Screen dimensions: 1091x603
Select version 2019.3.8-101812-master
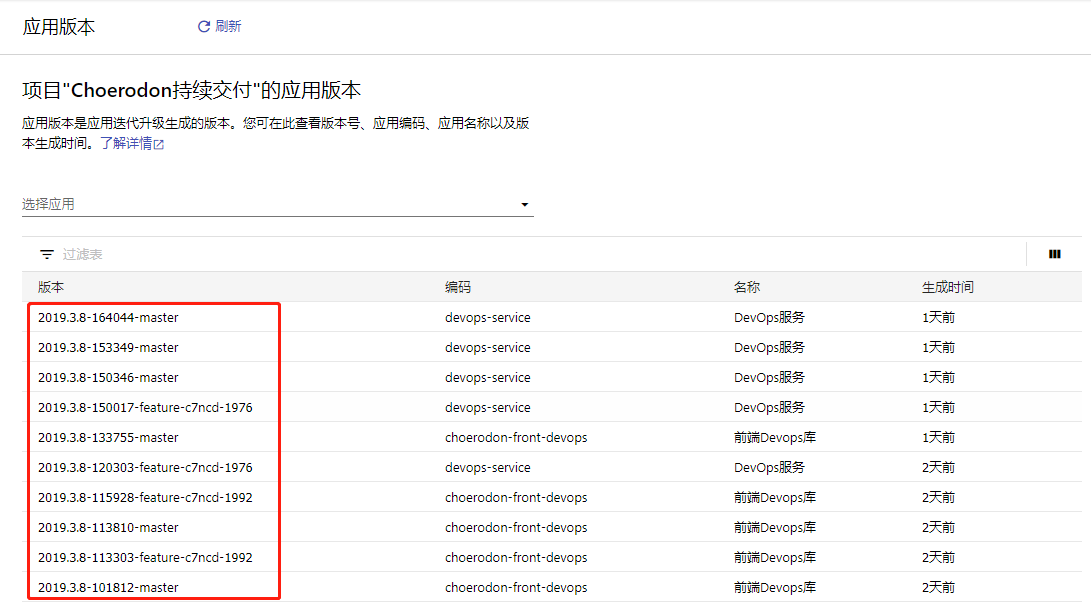[108, 587]
